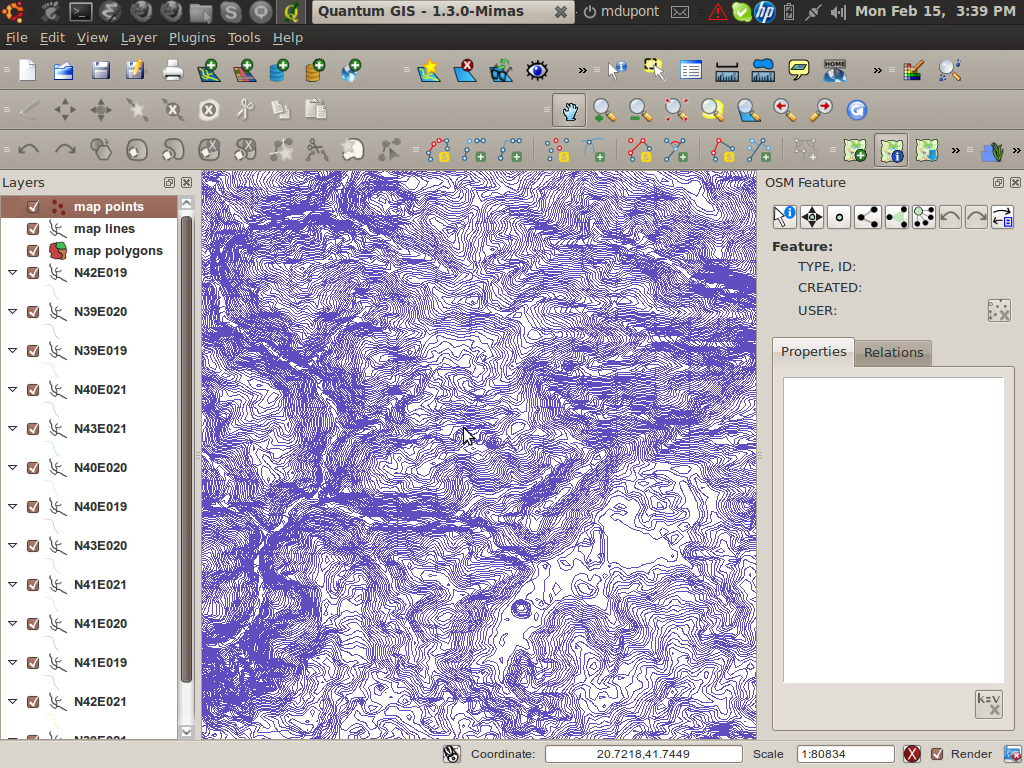1024x768 pixels.
Task: Collapse the N41E019 layer tree
Action: click(x=12, y=662)
